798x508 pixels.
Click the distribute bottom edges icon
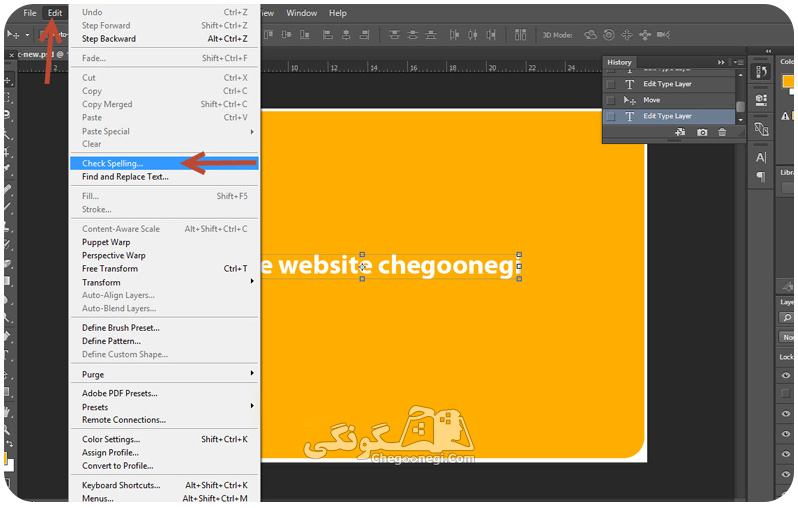pyautogui.click(x=431, y=35)
